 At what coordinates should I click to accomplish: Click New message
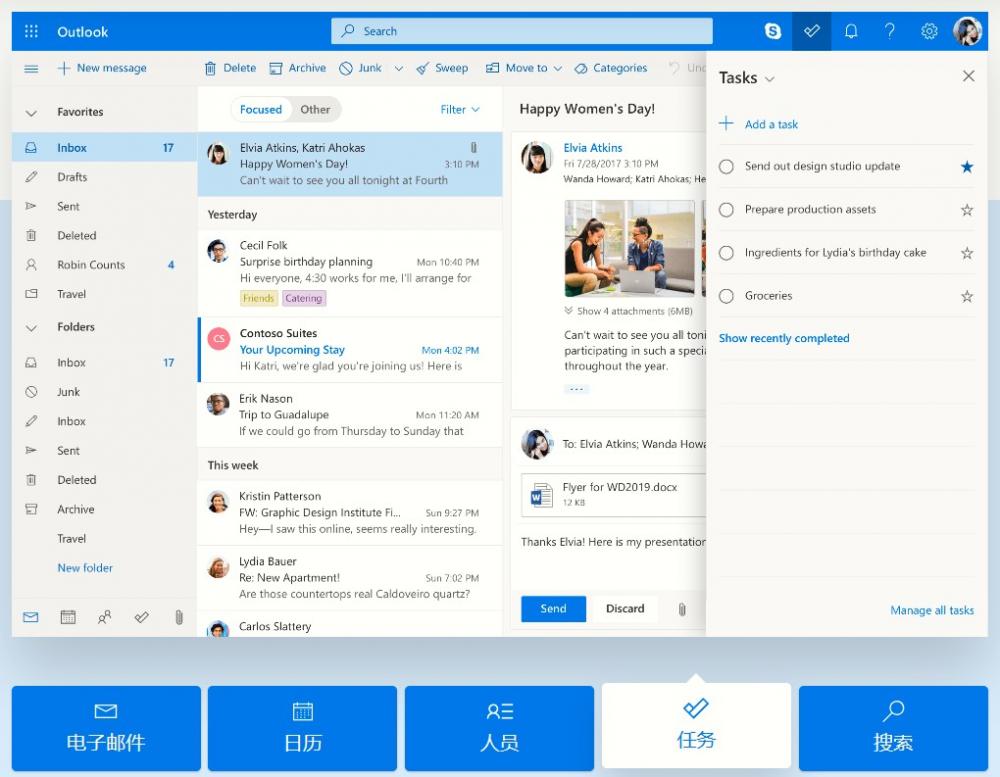pos(102,68)
